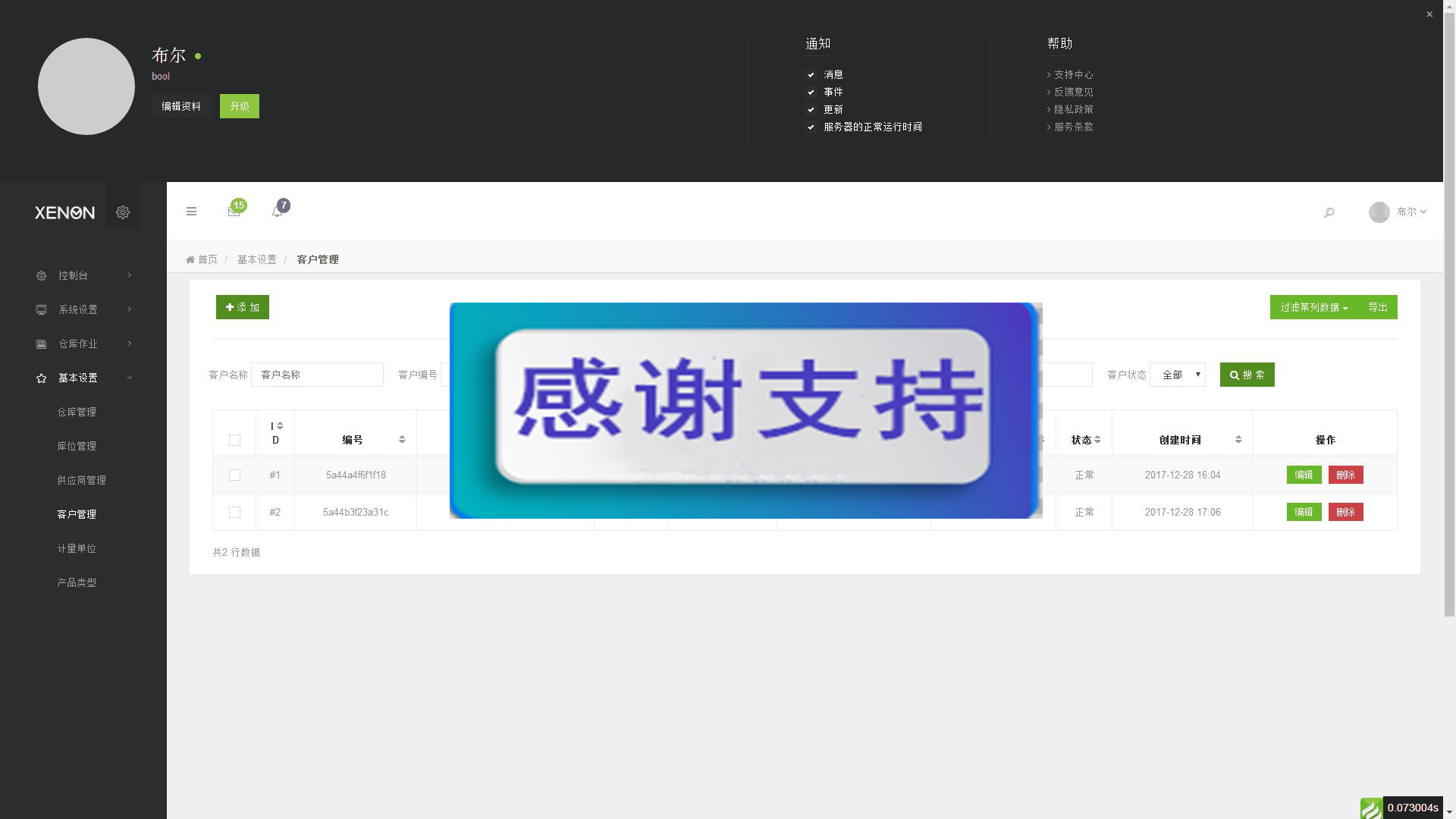Click the 编辑资料 button

click(x=181, y=106)
